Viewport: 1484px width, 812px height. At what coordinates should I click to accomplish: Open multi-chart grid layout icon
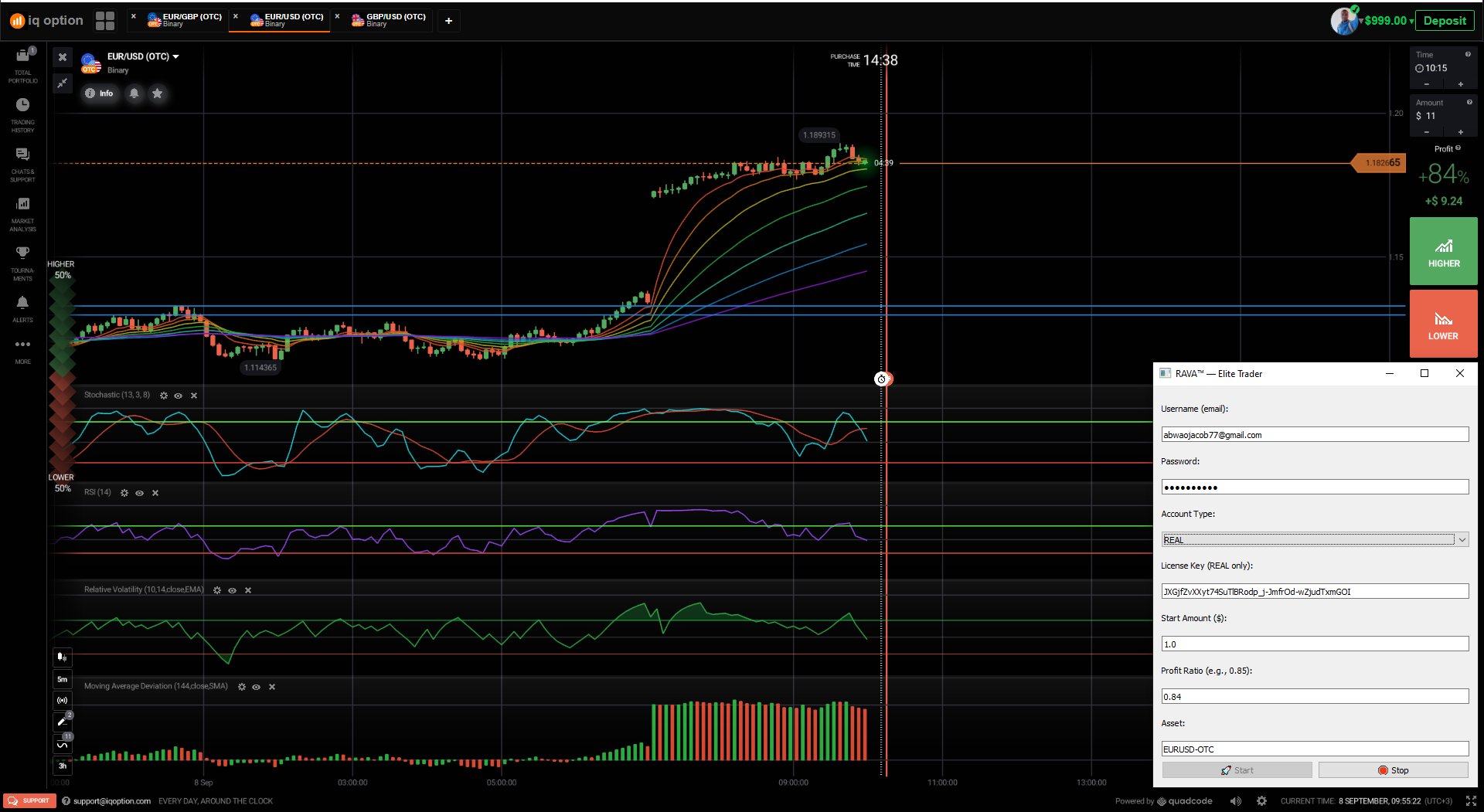pos(105,21)
